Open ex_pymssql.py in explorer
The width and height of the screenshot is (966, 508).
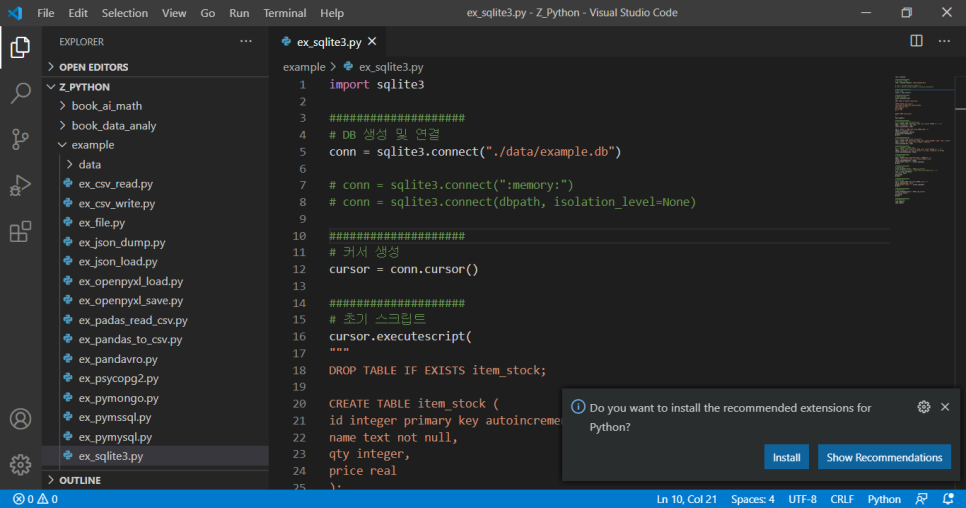tap(155, 417)
